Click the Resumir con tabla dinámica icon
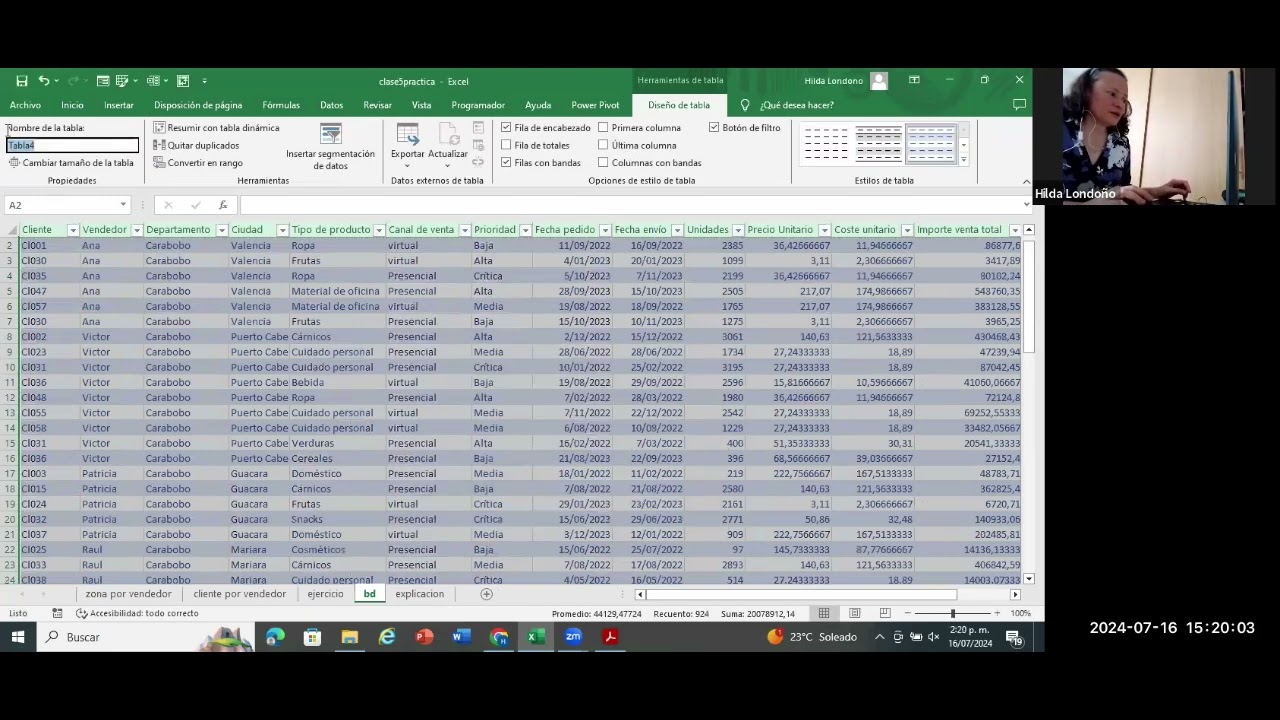Viewport: 1280px width, 720px height. pos(159,128)
